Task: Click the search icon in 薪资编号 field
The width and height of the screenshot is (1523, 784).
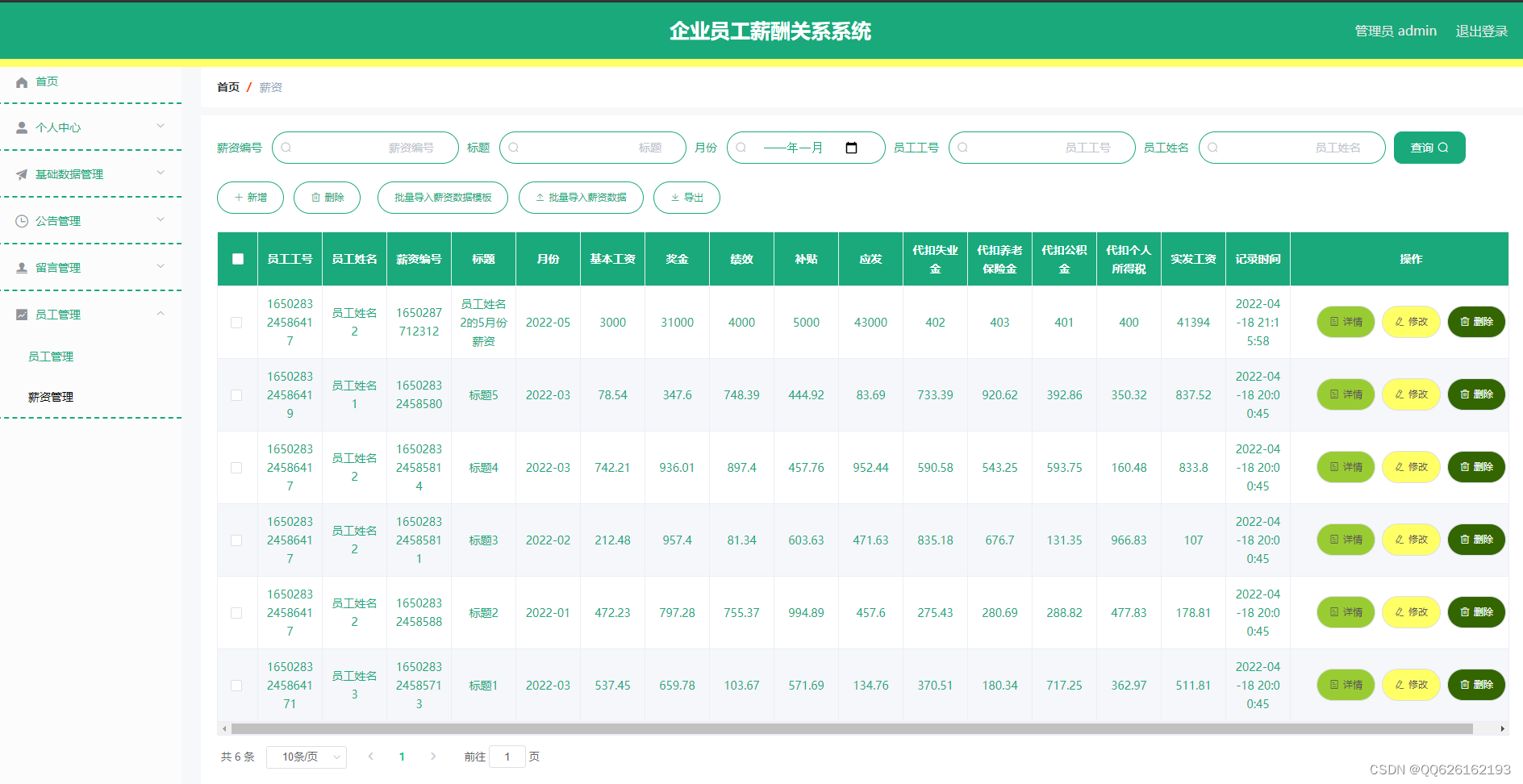Action: [286, 148]
